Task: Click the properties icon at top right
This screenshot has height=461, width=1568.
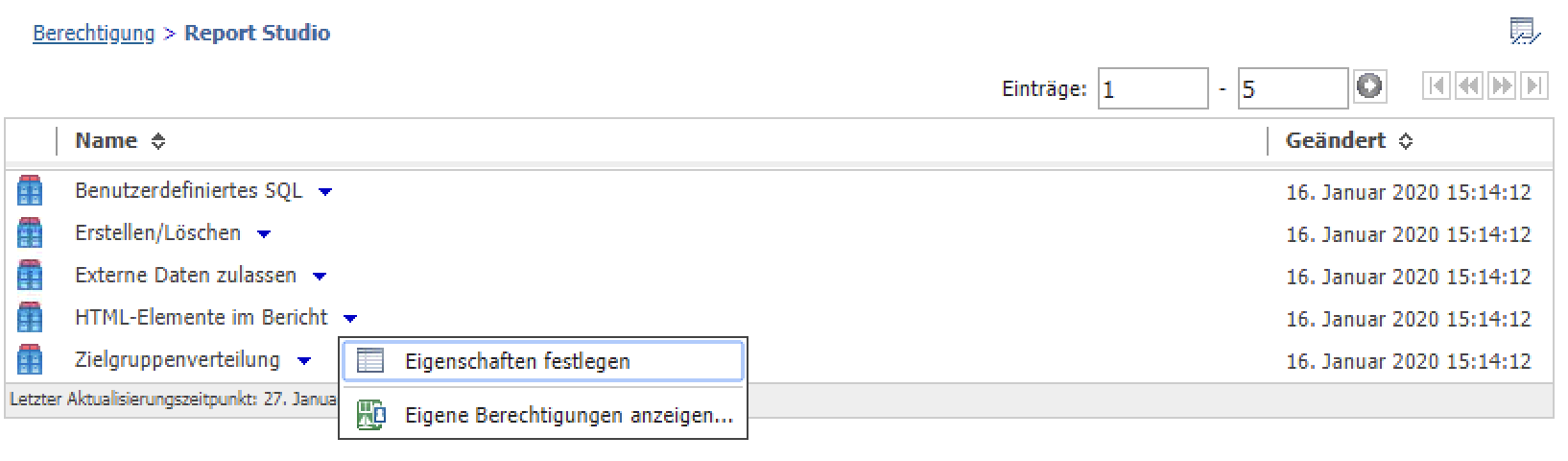Action: click(x=1524, y=33)
